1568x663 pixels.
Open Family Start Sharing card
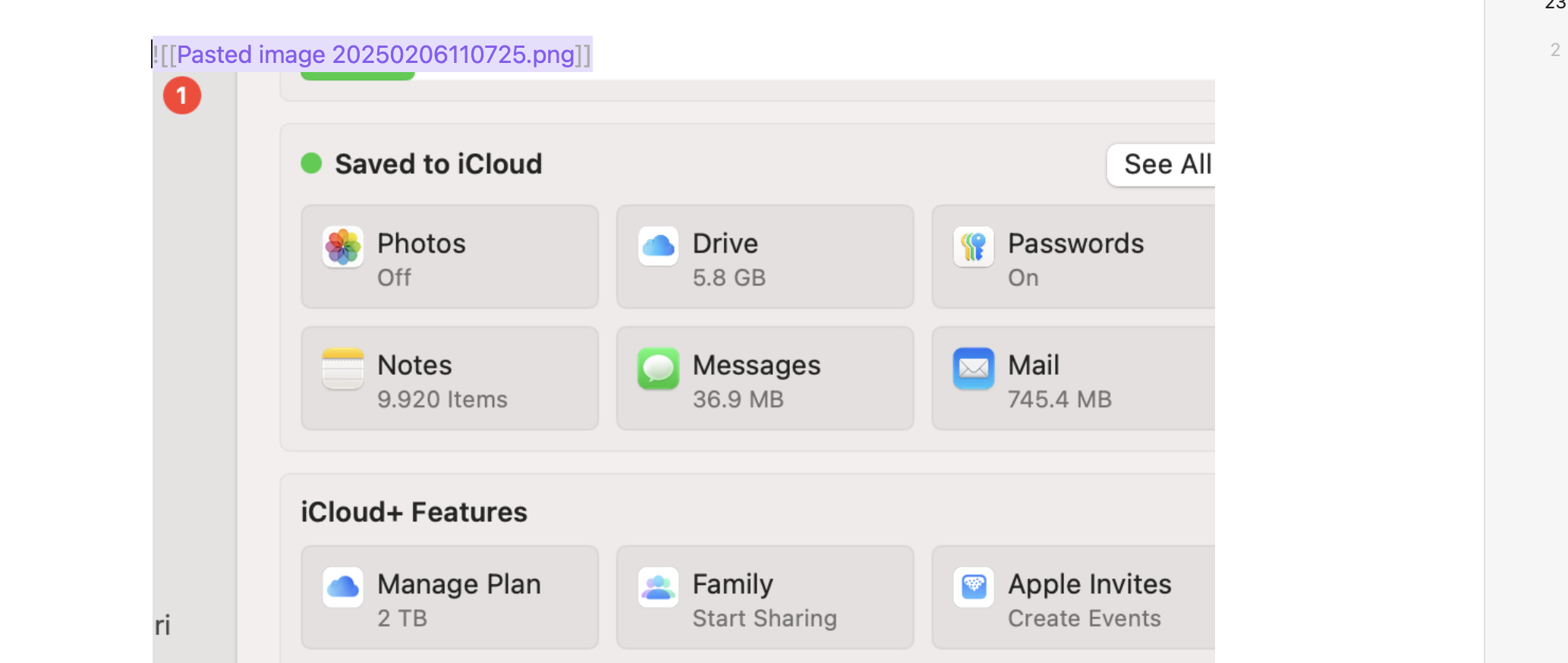[765, 597]
